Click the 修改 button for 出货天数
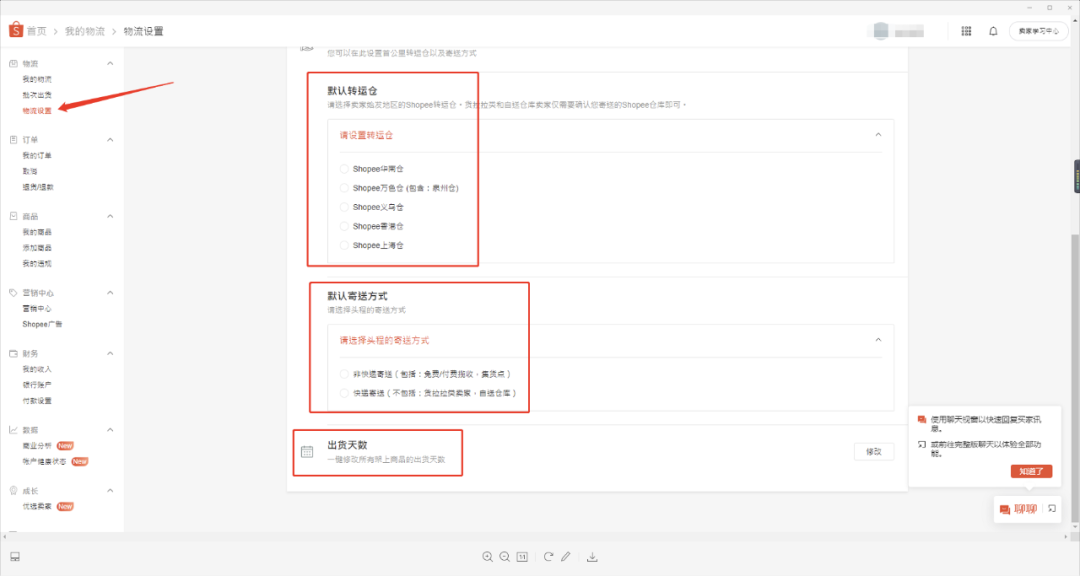Viewport: 1080px width, 576px height. (x=872, y=451)
